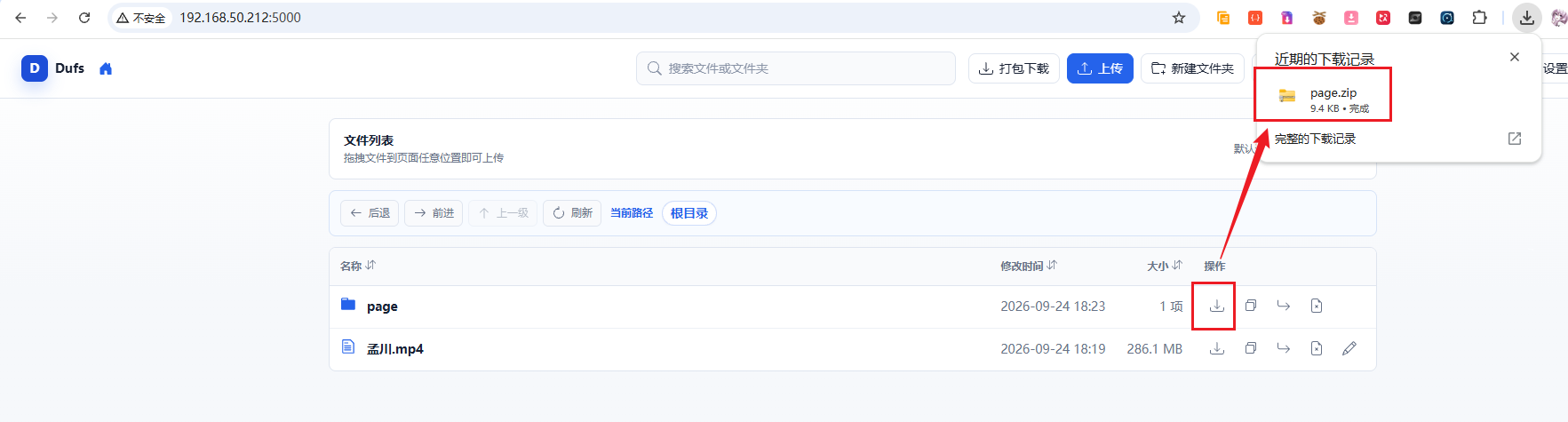Move the page folder
This screenshot has width=1568, height=422.
tap(1284, 306)
